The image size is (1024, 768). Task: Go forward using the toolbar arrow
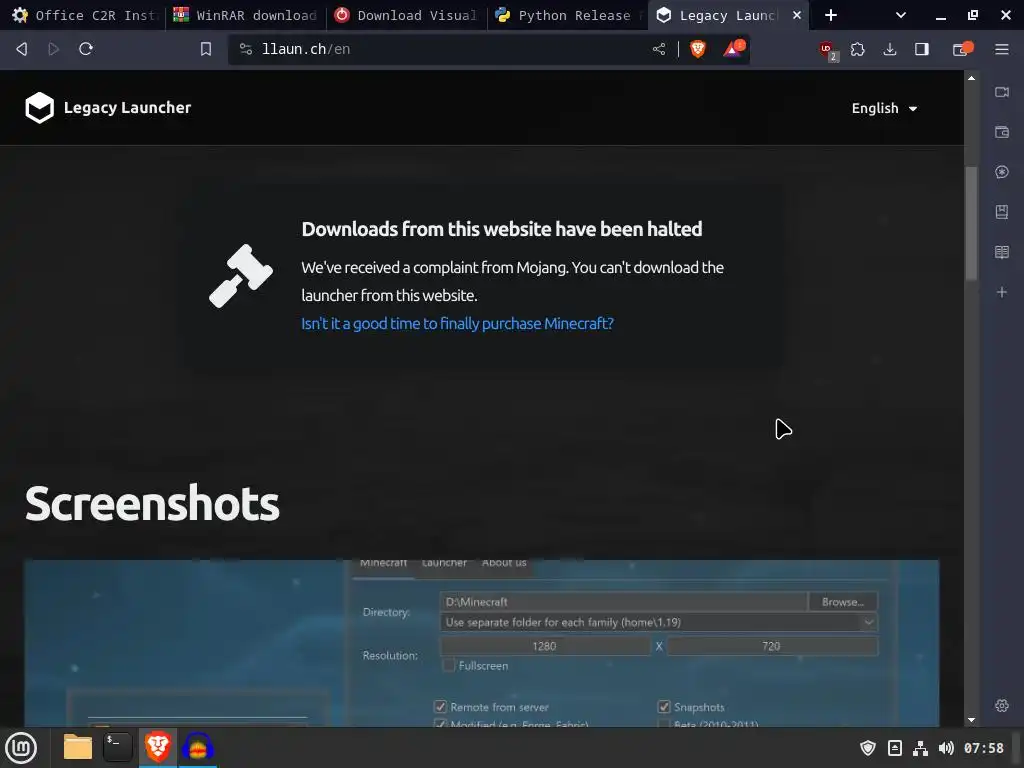click(54, 49)
